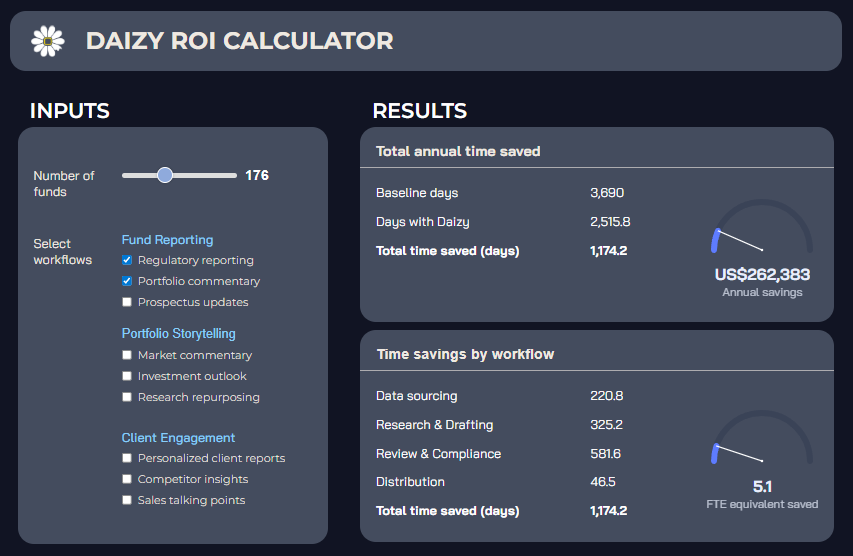The height and width of the screenshot is (556, 853).
Task: Enable the Prospectus updates checkbox
Action: [127, 302]
